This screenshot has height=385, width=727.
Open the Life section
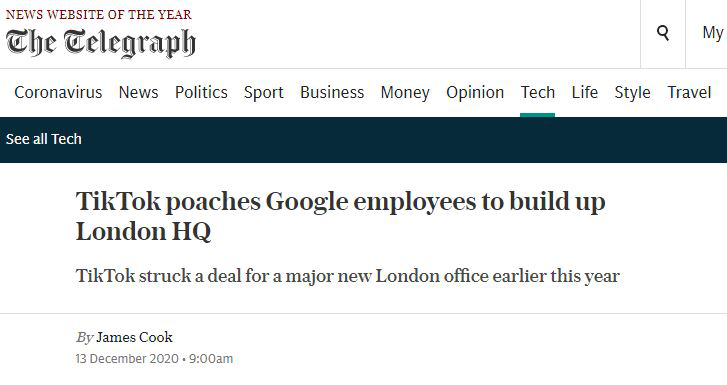pos(584,92)
